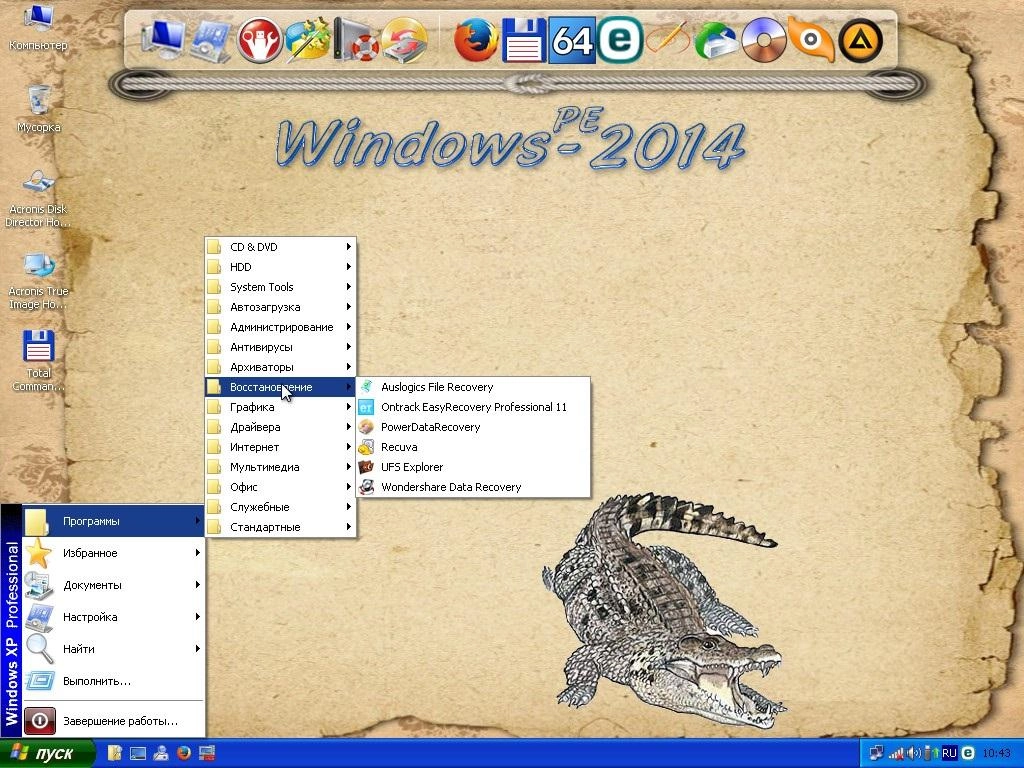The image size is (1024, 768).
Task: Click the volume speaker icon in system tray
Action: 915,753
